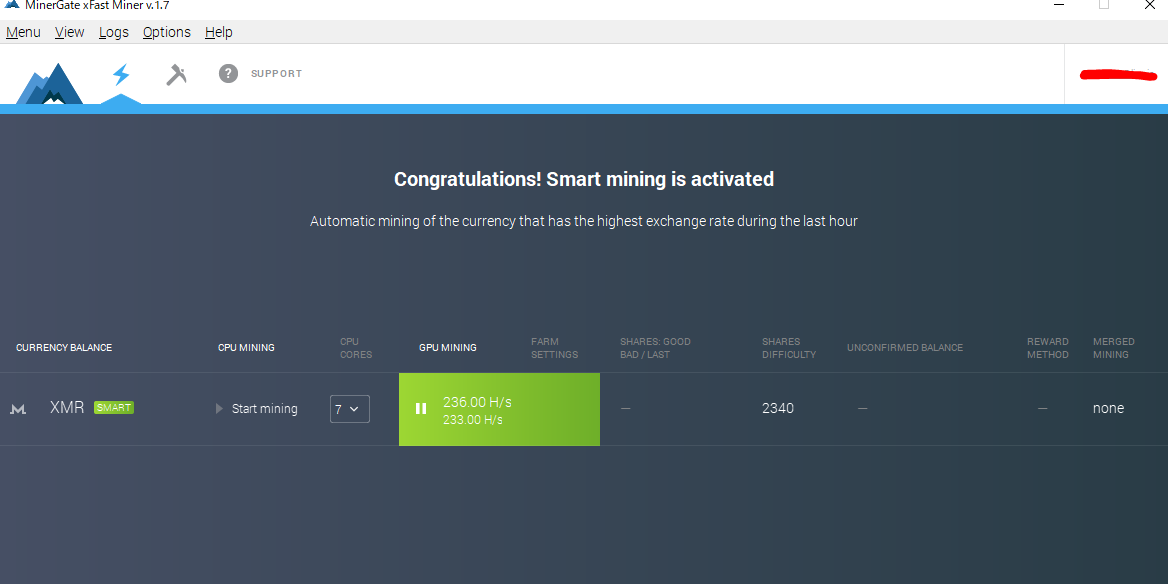
Task: Click the green SMART badge
Action: 114,407
